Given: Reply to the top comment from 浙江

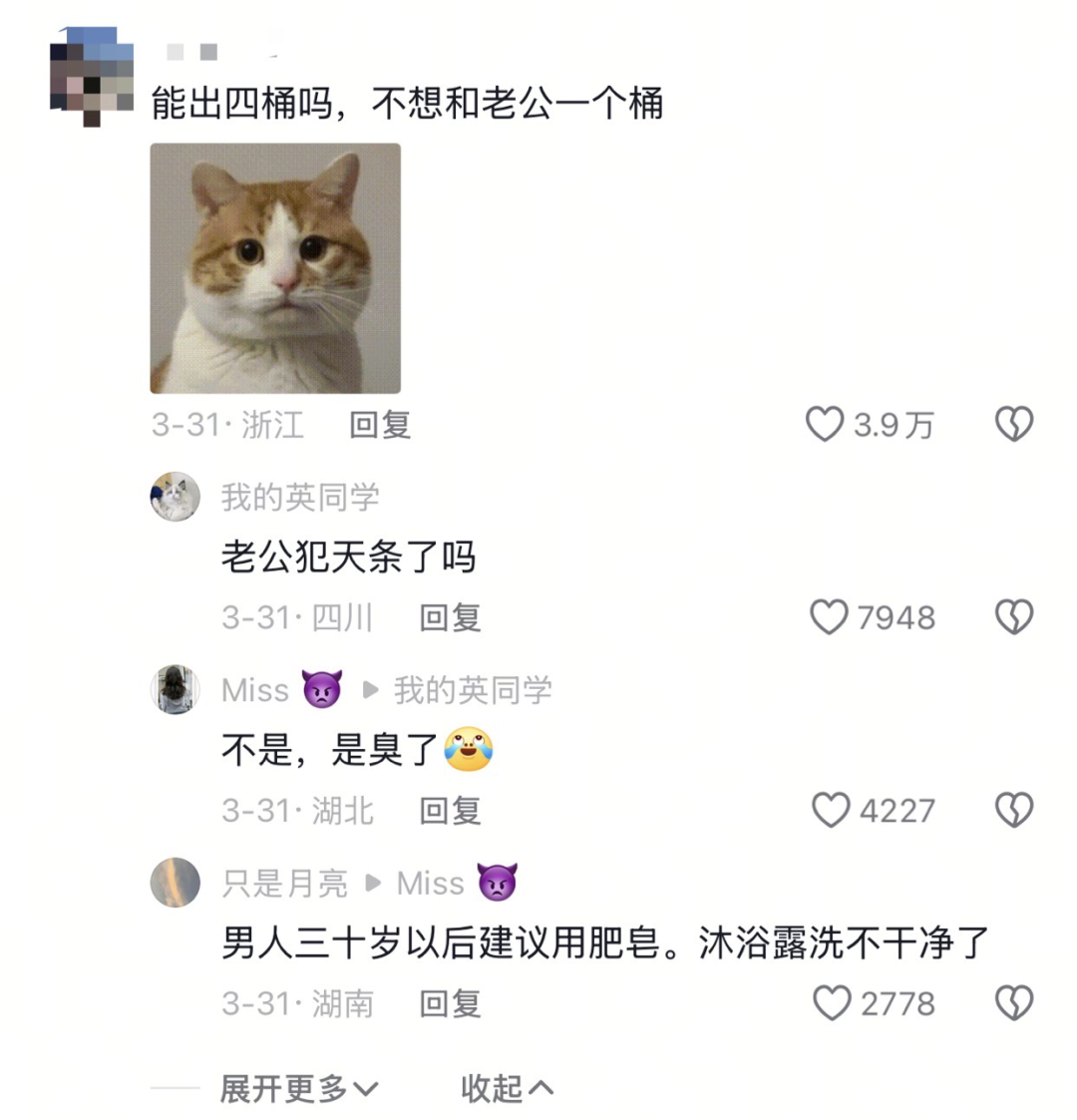Looking at the screenshot, I should (380, 425).
